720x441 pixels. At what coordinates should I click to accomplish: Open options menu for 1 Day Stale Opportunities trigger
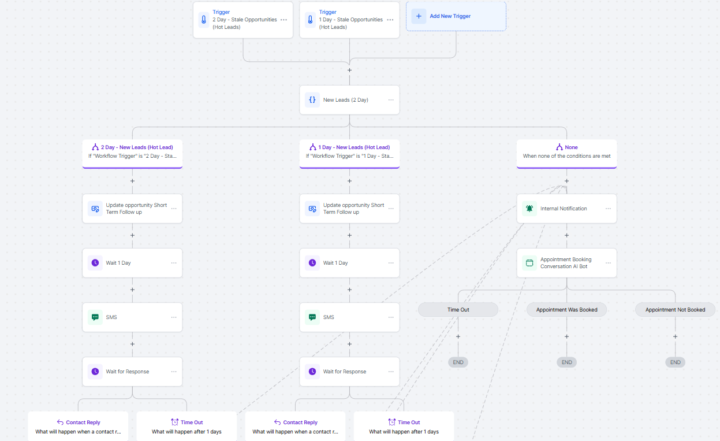point(390,20)
